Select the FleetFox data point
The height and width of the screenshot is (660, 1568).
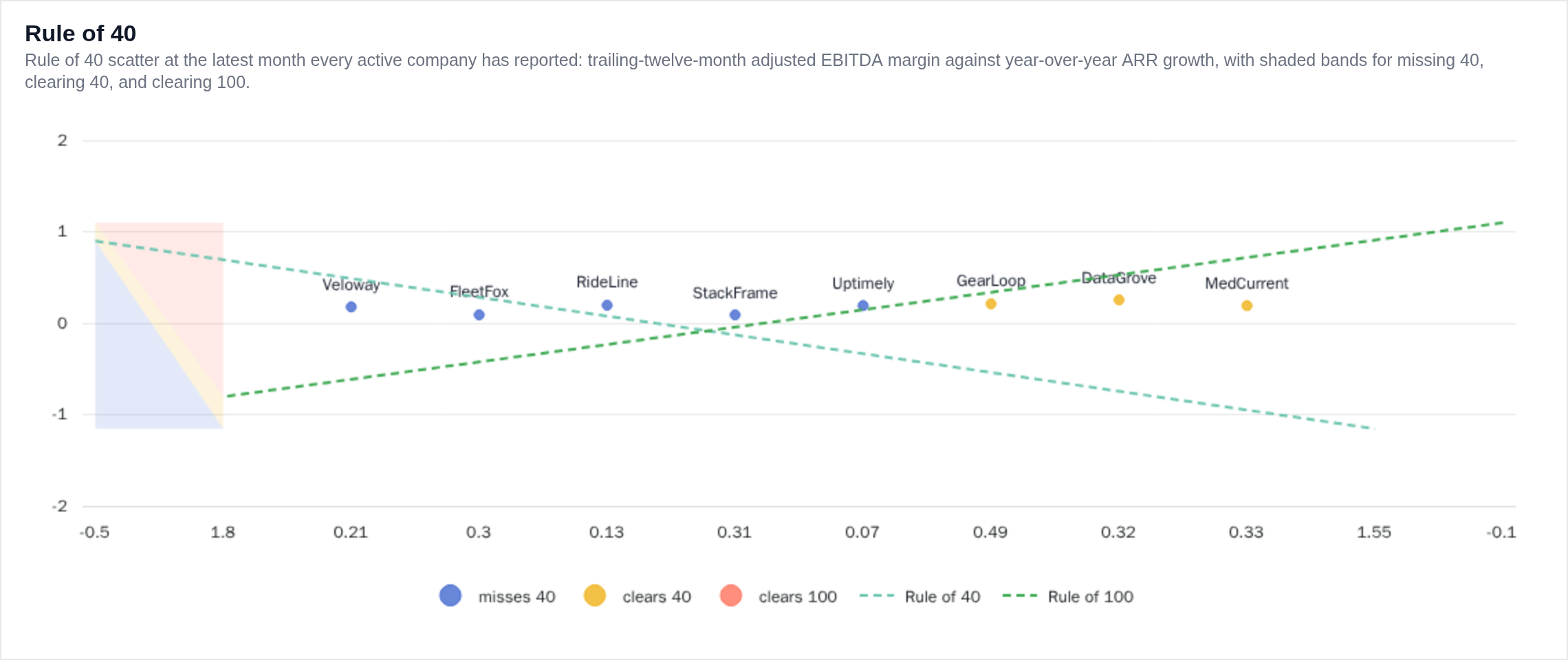pyautogui.click(x=479, y=315)
